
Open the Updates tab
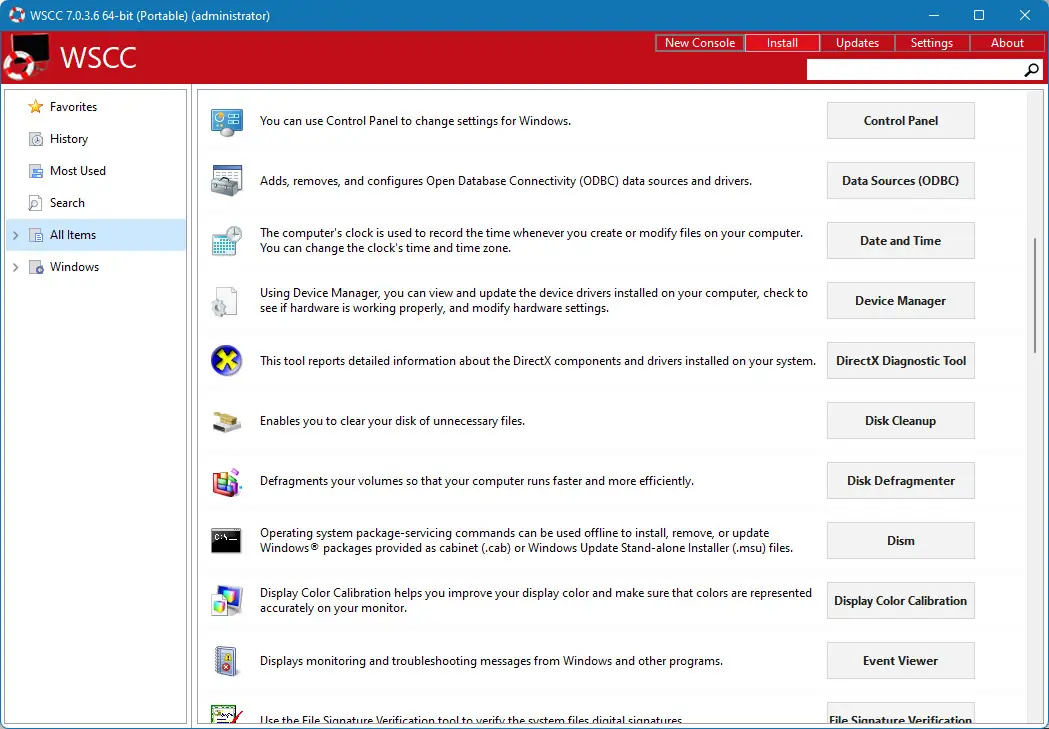[857, 43]
